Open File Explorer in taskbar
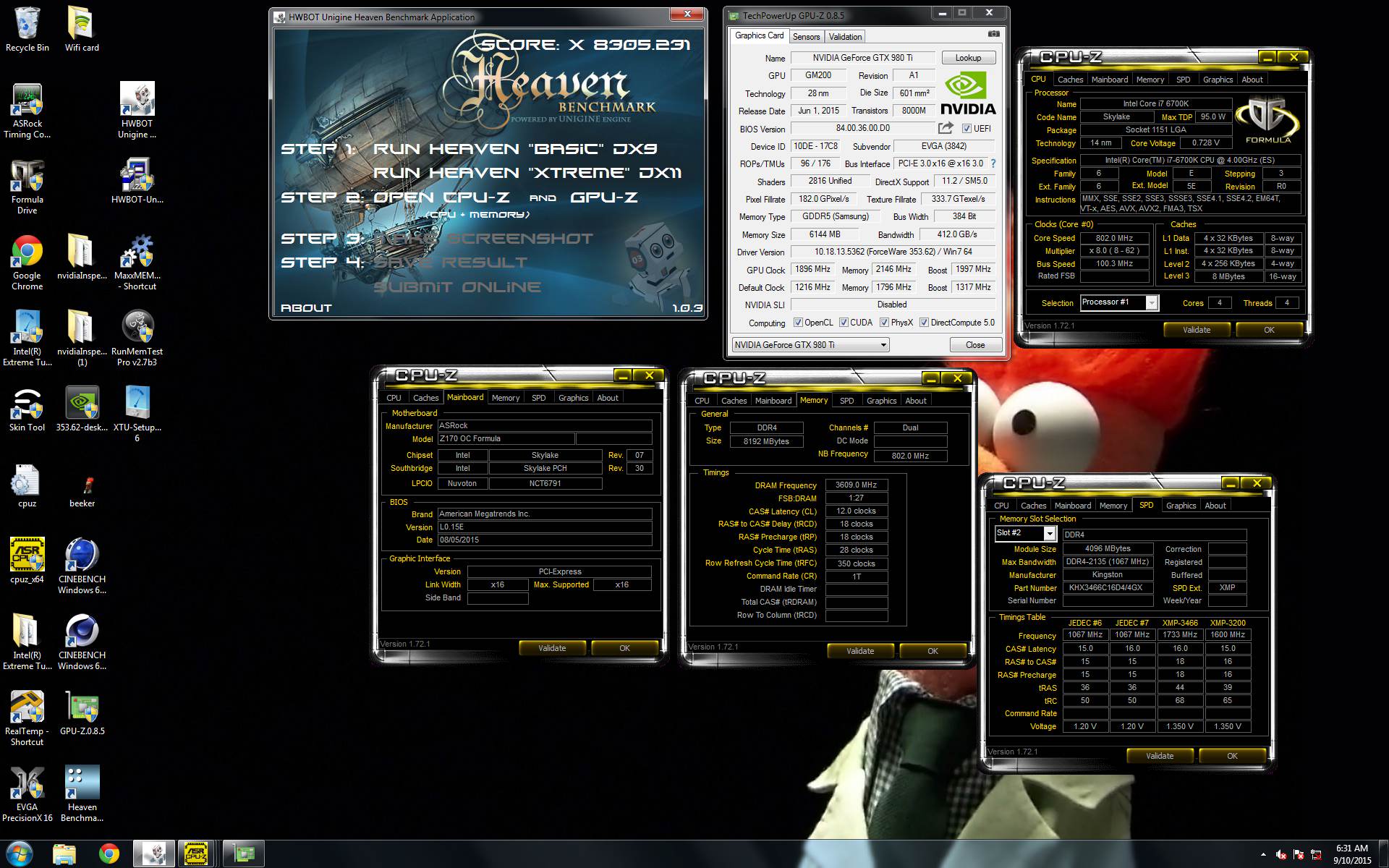Viewport: 1389px width, 868px height. click(x=64, y=854)
